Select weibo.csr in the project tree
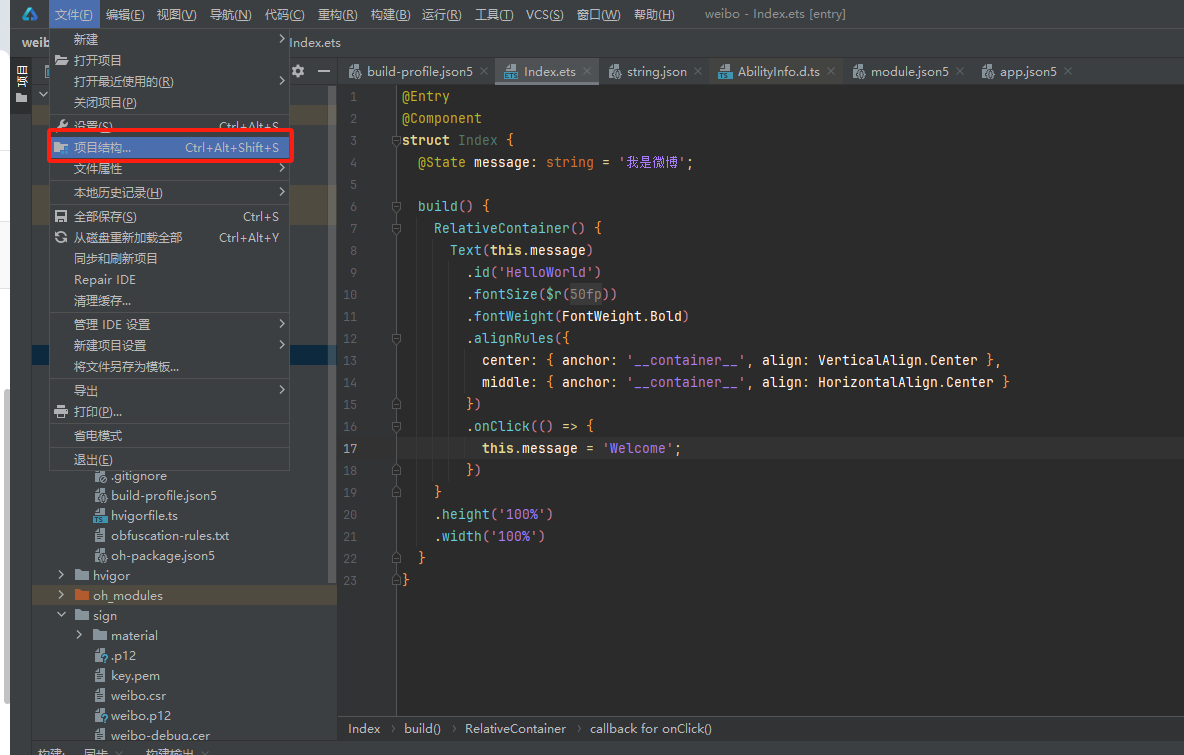The height and width of the screenshot is (755, 1184). coord(138,695)
